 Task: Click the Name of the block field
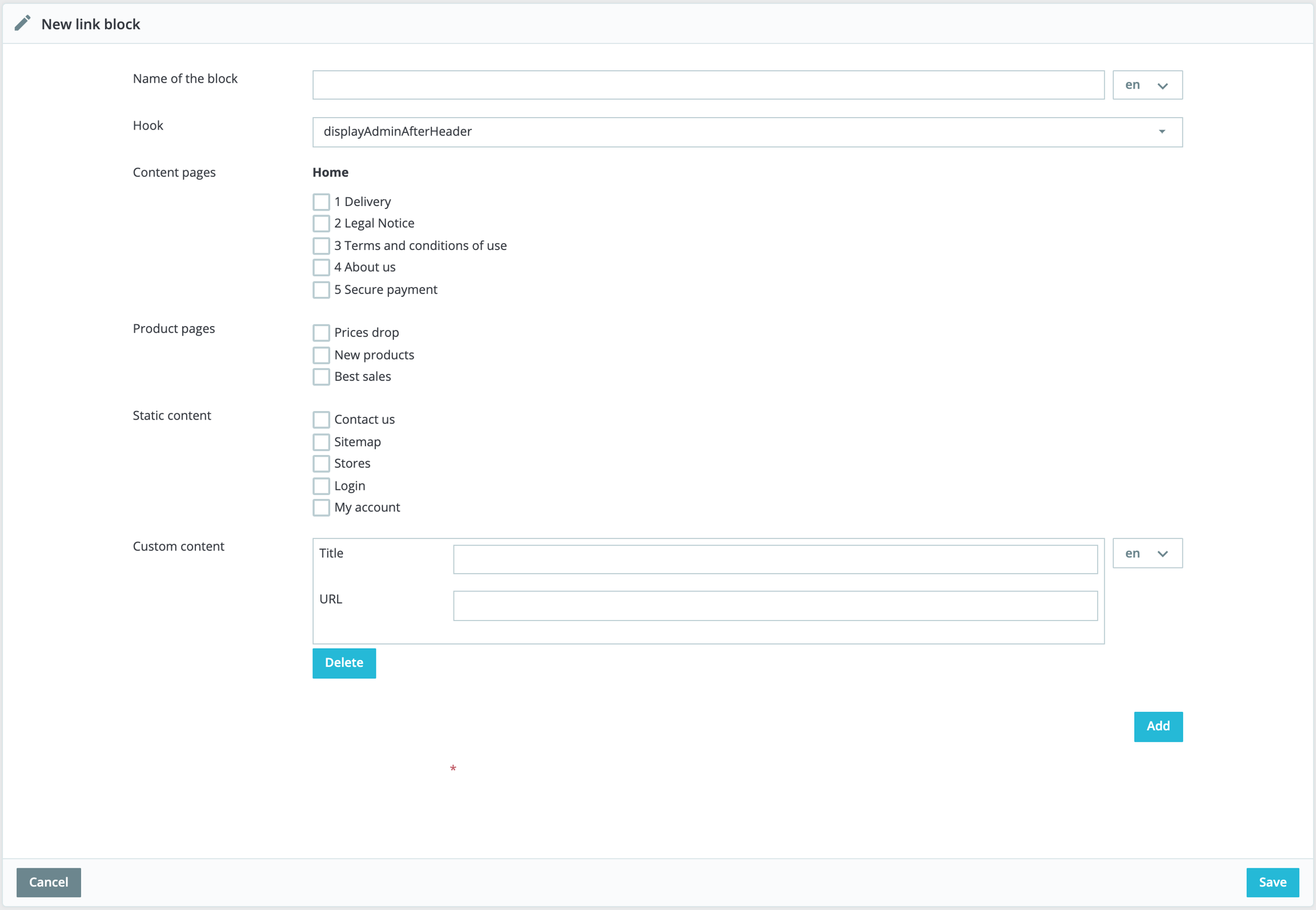coord(708,85)
